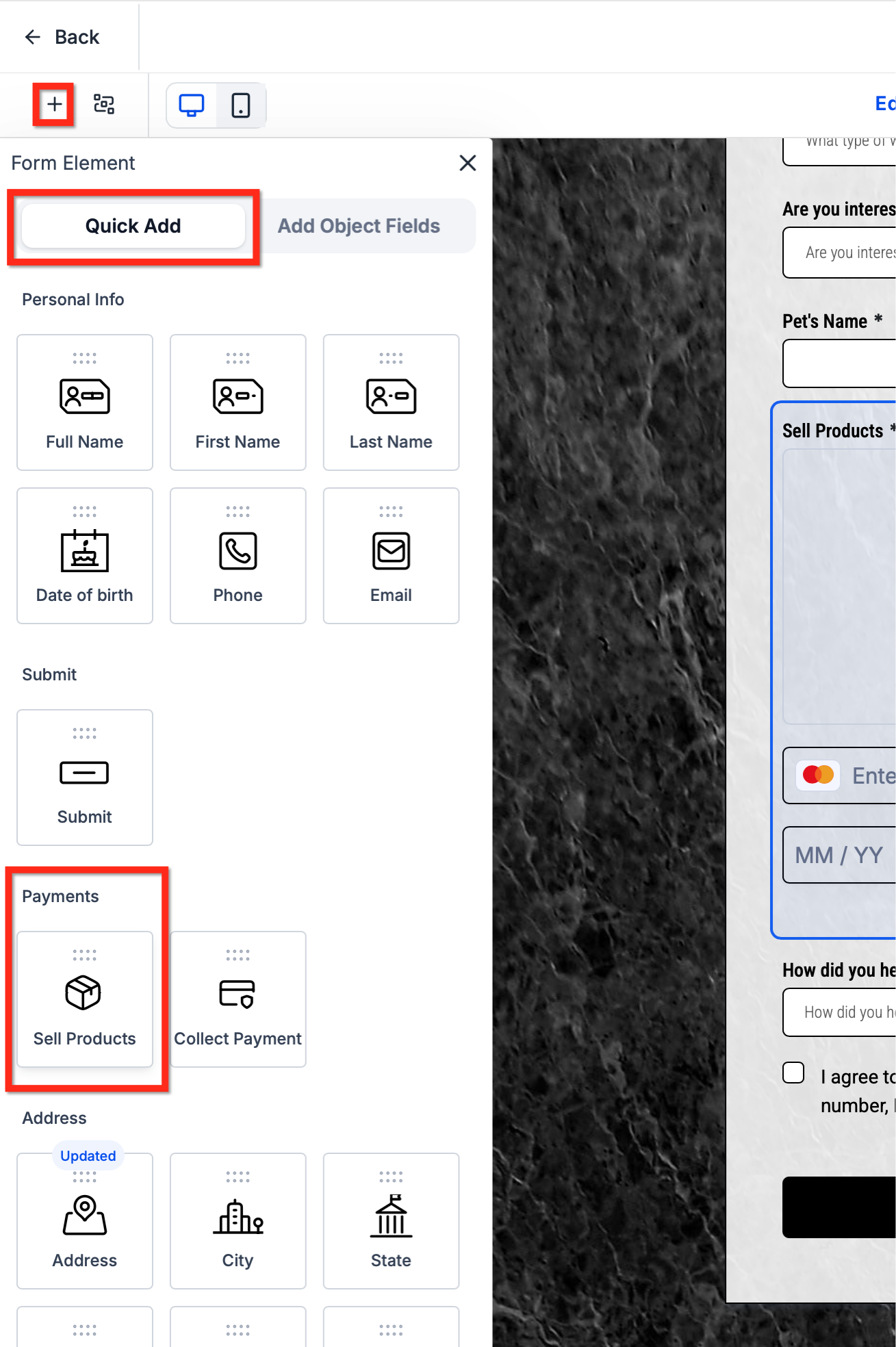The height and width of the screenshot is (1347, 896).
Task: Switch to desktop preview mode
Action: 192,105
